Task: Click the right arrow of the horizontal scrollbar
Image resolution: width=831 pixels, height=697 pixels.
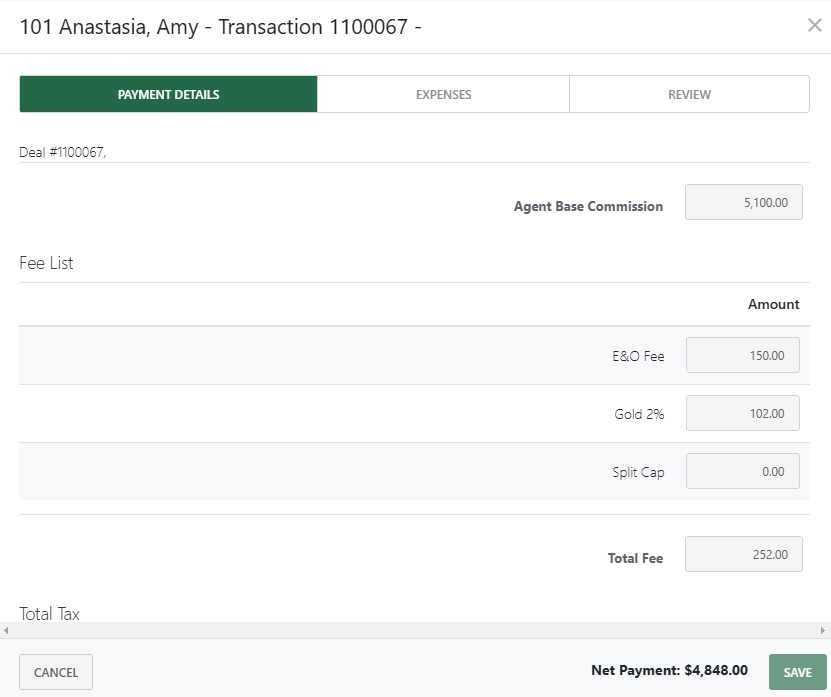Action: (x=823, y=631)
